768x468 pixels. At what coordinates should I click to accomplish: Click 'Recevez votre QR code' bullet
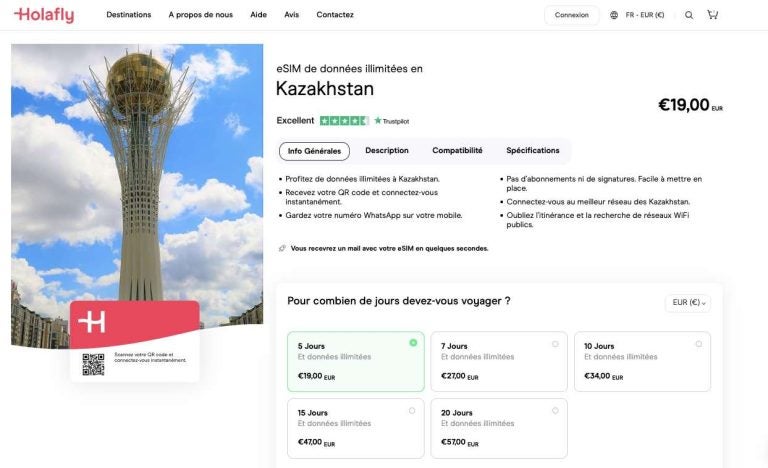pos(361,197)
